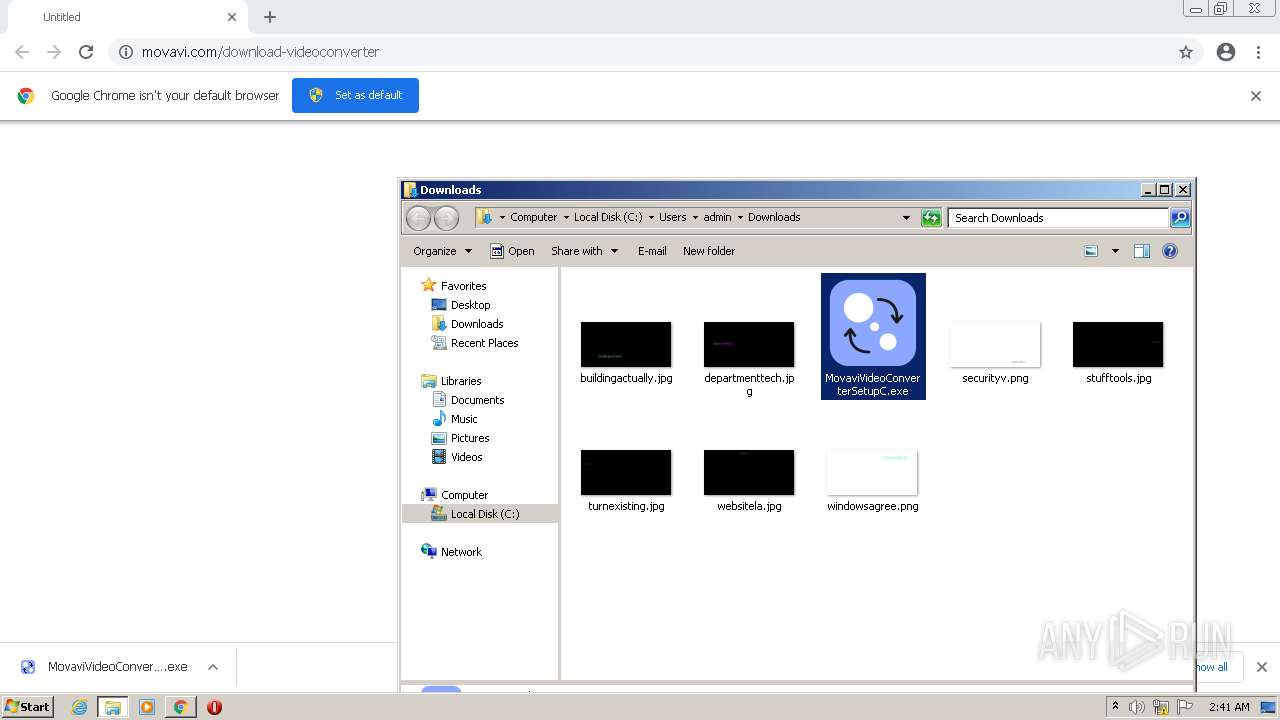Go back in the Downloads Explorer window
The height and width of the screenshot is (720, 1280).
pos(419,217)
